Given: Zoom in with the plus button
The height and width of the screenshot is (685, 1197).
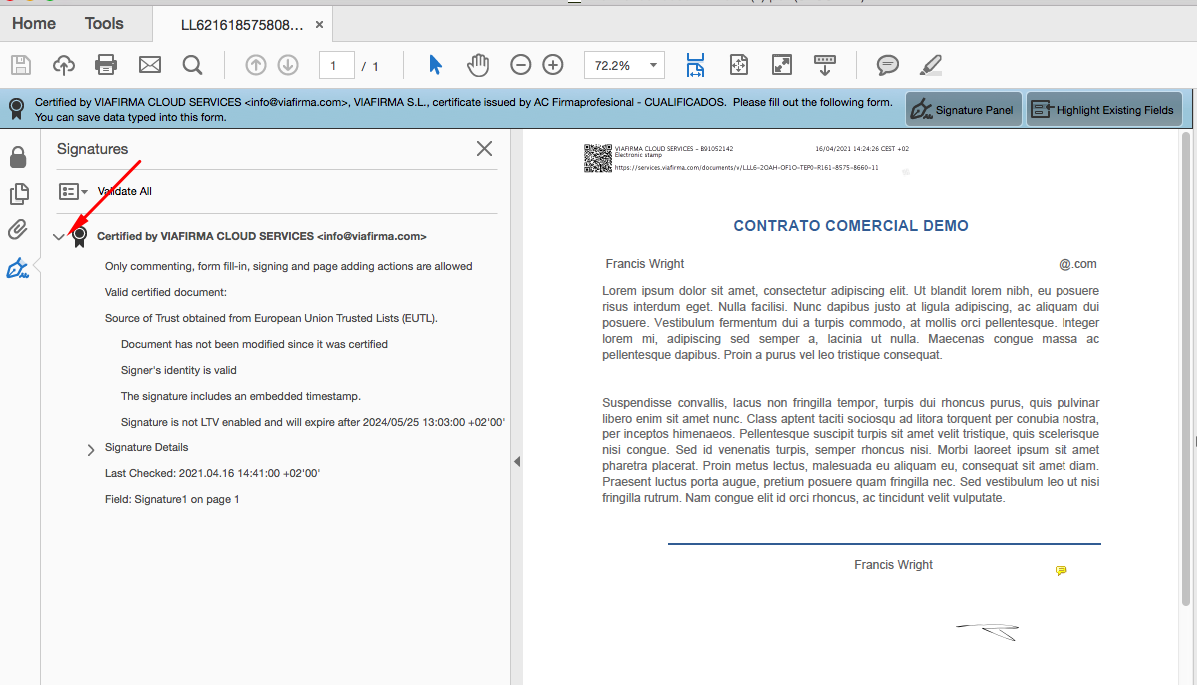Looking at the screenshot, I should point(553,65).
